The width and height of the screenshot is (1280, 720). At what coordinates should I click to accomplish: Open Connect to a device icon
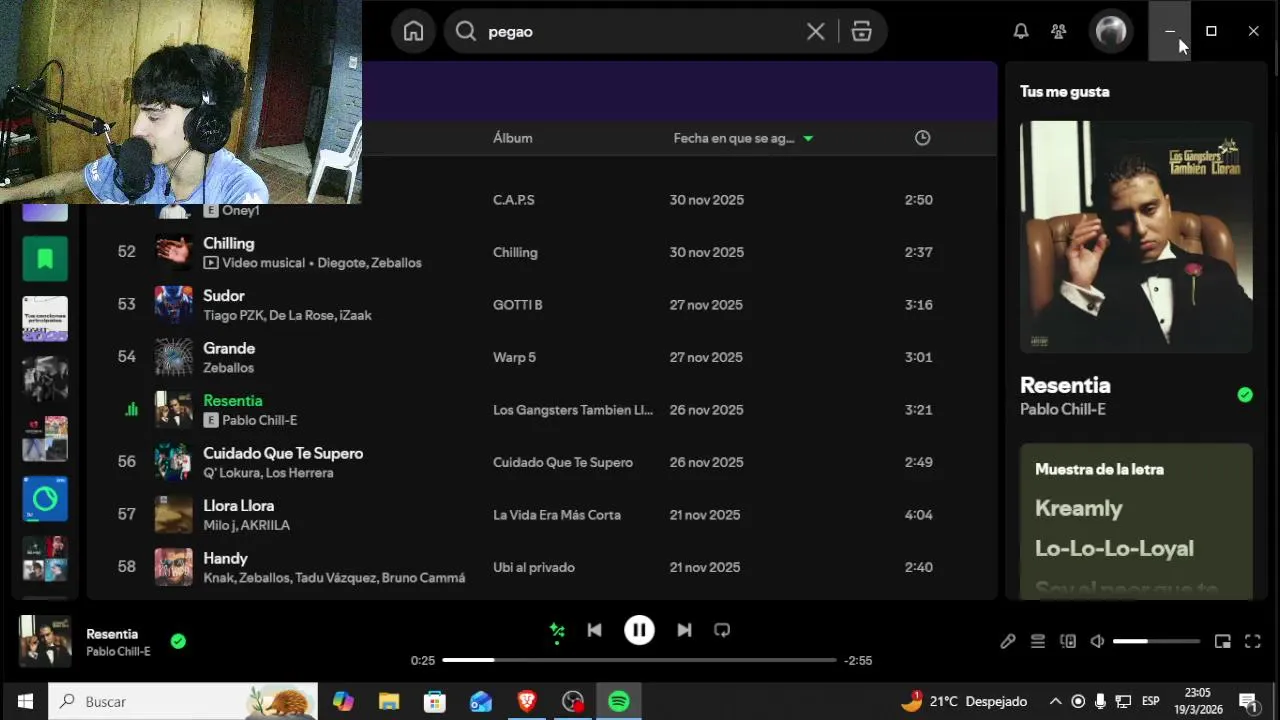tap(1067, 641)
